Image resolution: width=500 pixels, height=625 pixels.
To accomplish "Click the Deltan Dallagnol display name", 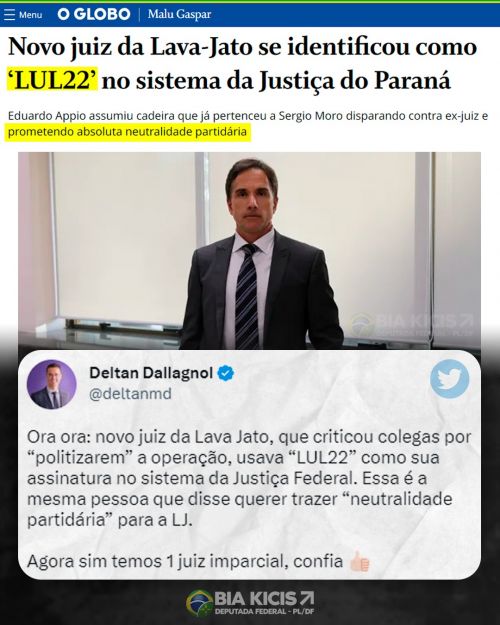I will tap(151, 373).
